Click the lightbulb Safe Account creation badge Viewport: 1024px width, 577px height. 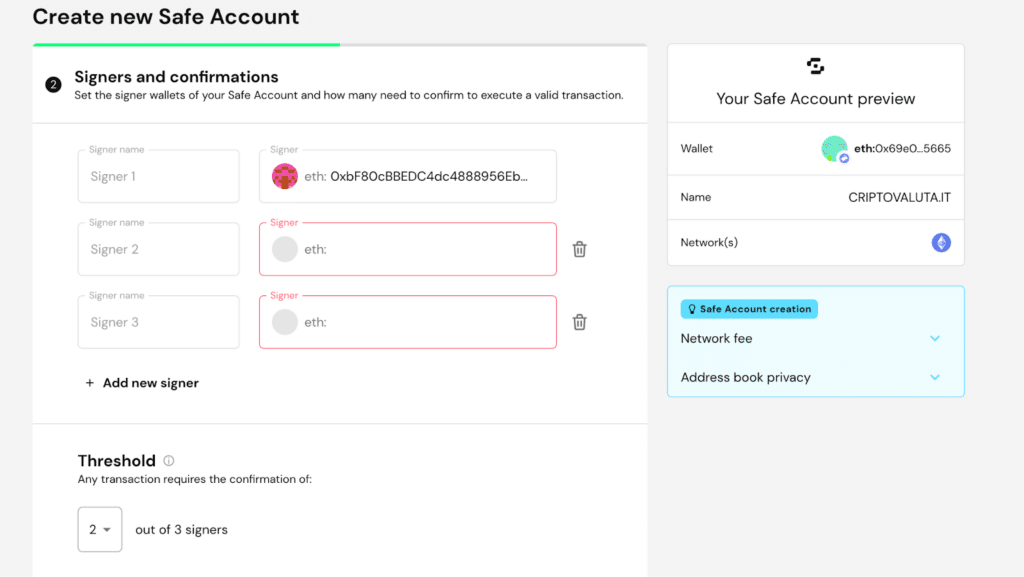(x=749, y=309)
